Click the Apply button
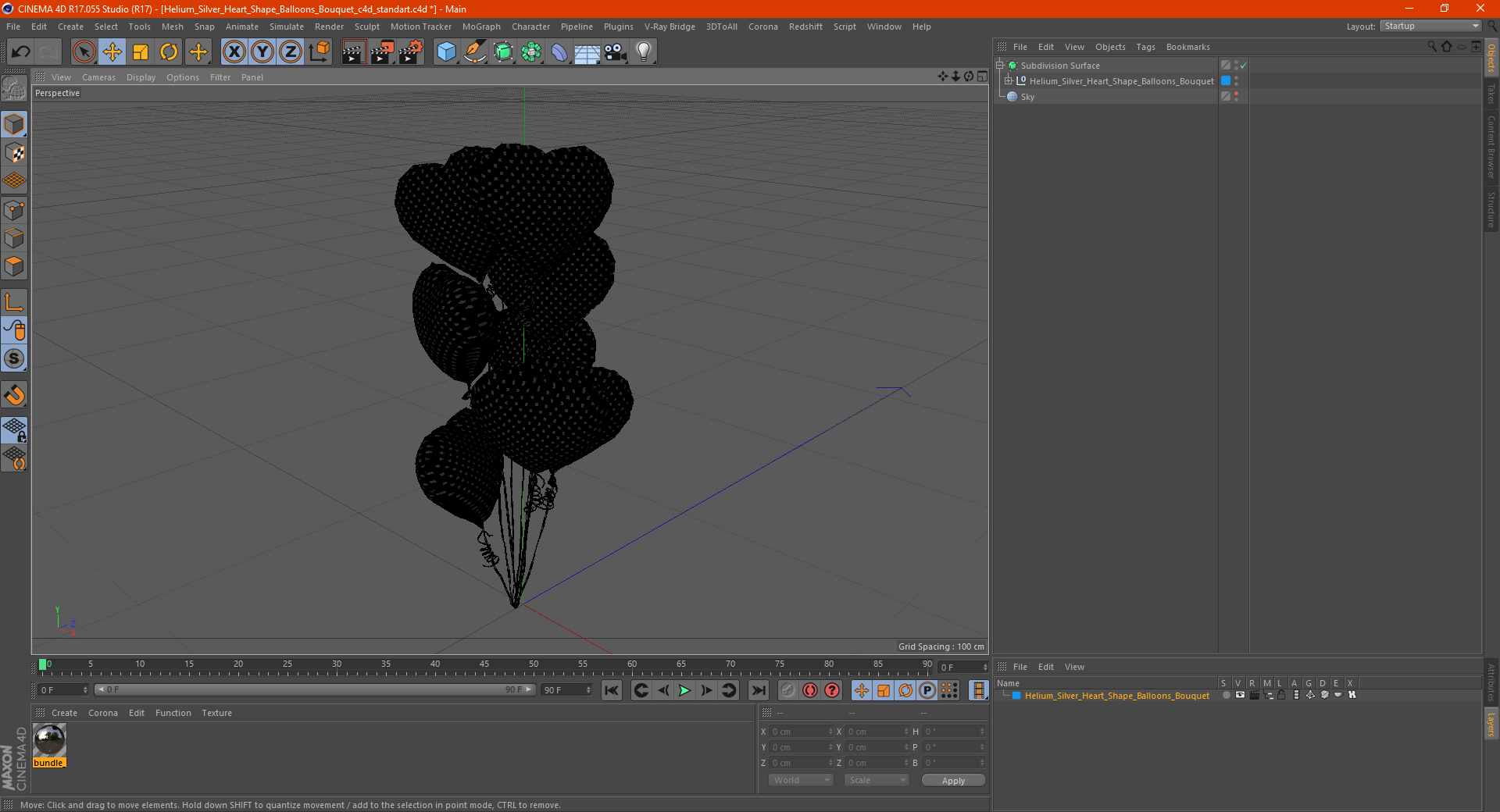Viewport: 1500px width, 812px height. 953,781
